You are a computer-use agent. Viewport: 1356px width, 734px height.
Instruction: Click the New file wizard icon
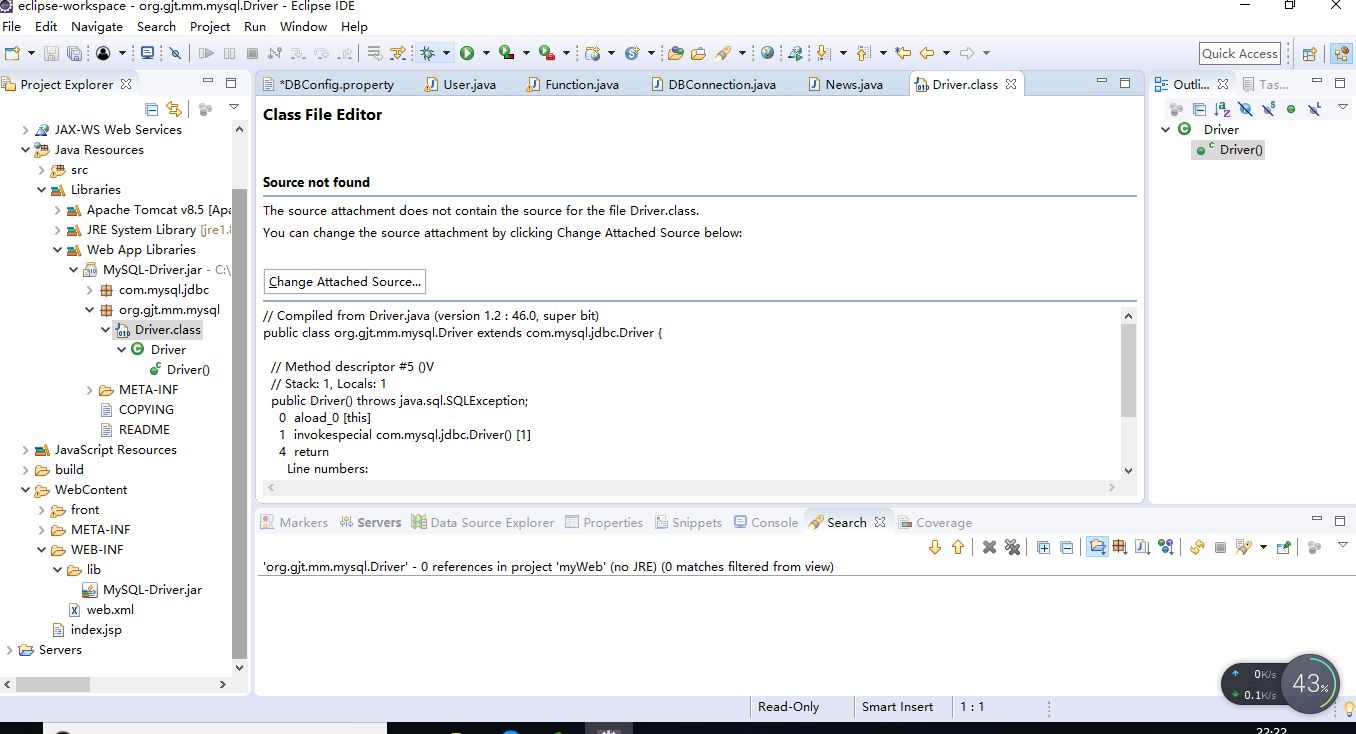point(12,53)
